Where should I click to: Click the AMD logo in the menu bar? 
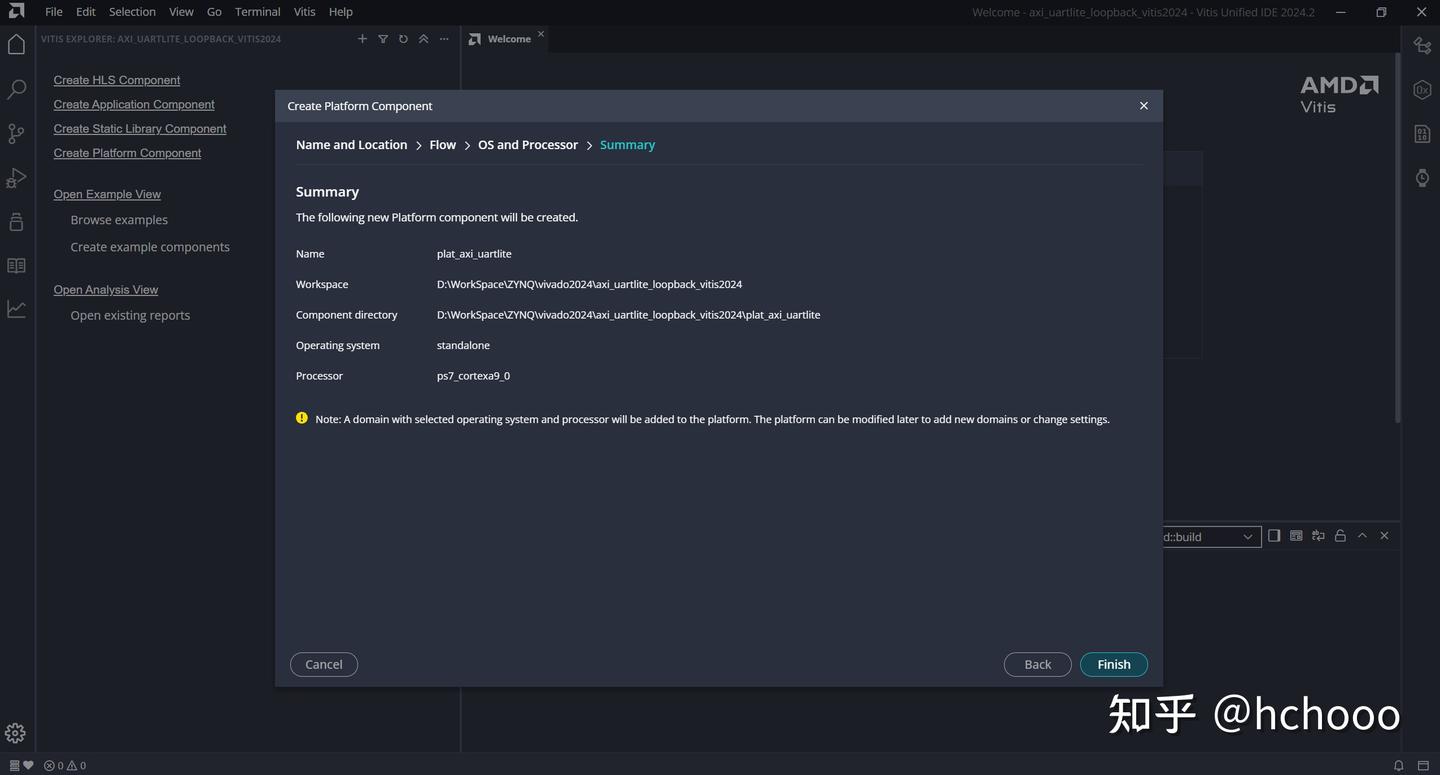point(16,11)
